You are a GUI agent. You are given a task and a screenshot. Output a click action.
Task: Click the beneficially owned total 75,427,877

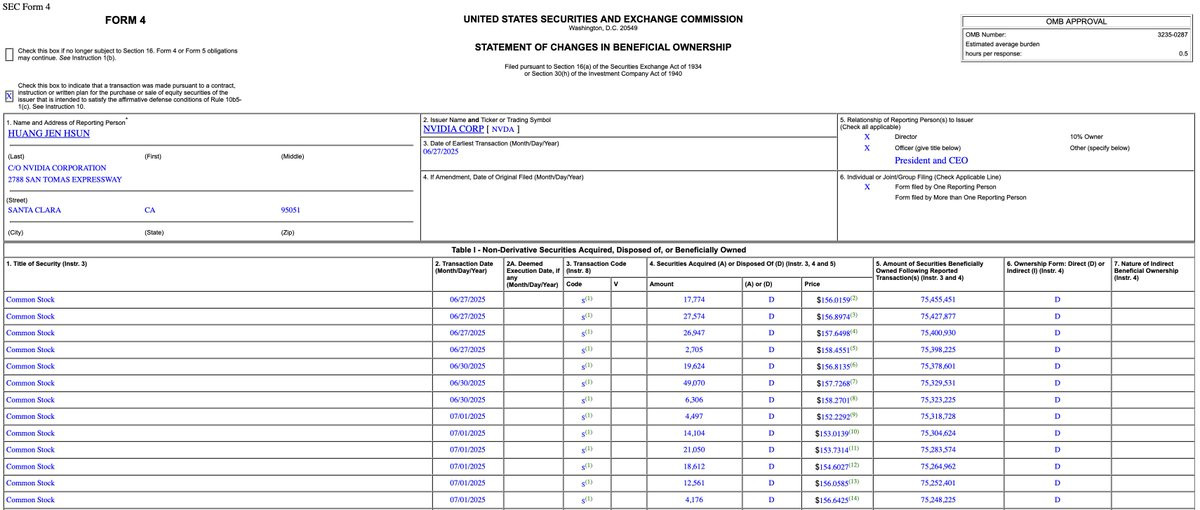click(x=938, y=316)
